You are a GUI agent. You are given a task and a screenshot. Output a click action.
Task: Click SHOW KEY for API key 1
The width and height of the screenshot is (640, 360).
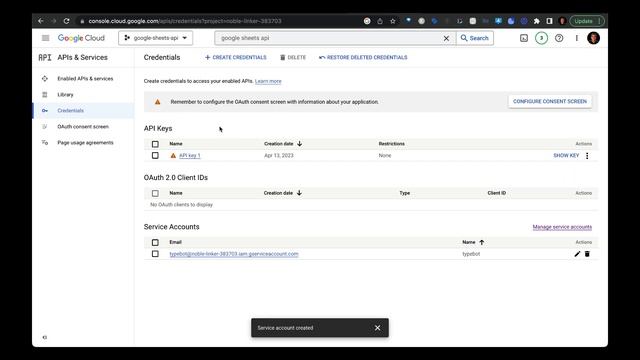coord(566,156)
